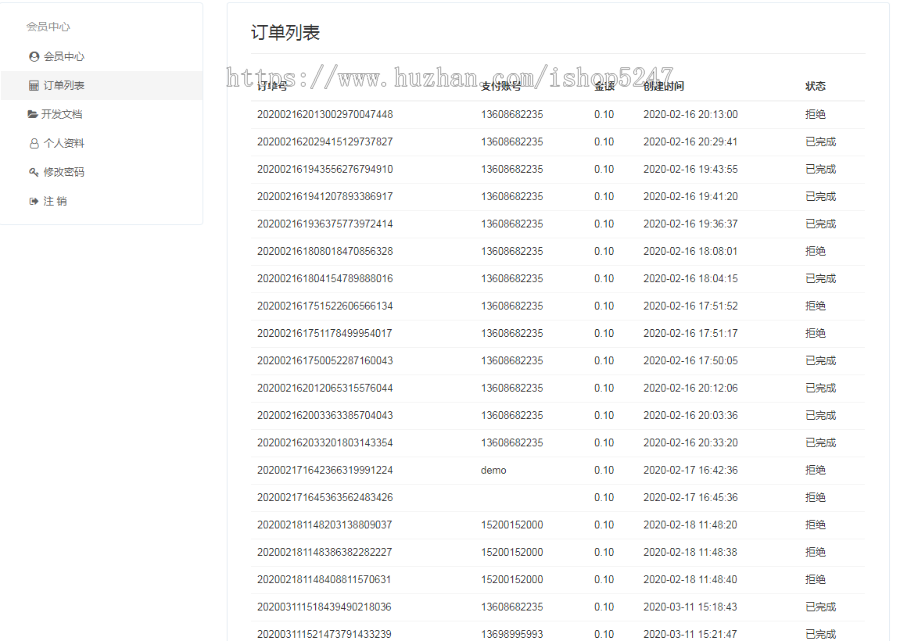Click creation time 2020-02-16 20:29:41
The height and width of the screenshot is (641, 900).
(690, 142)
